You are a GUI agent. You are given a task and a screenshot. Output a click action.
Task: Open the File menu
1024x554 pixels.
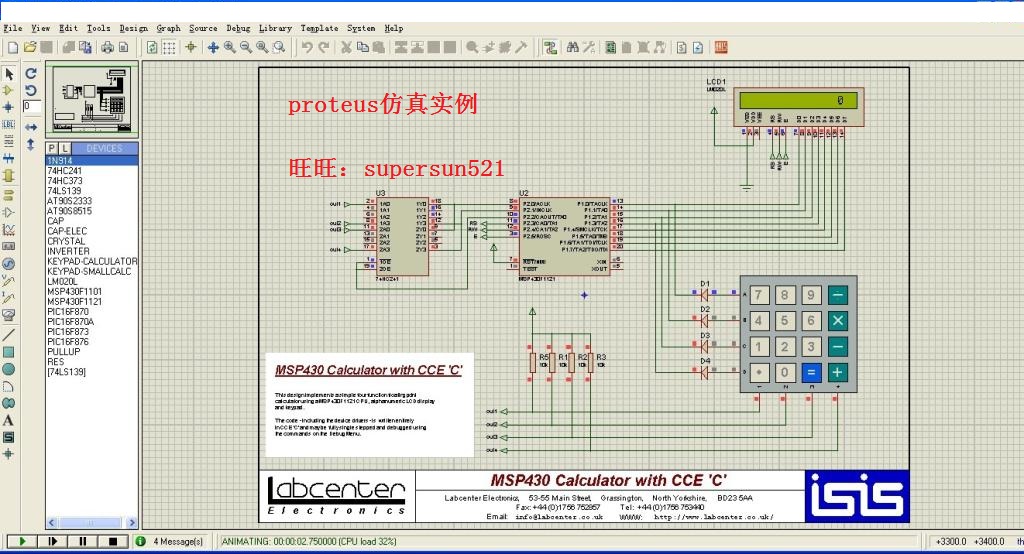pyautogui.click(x=12, y=28)
